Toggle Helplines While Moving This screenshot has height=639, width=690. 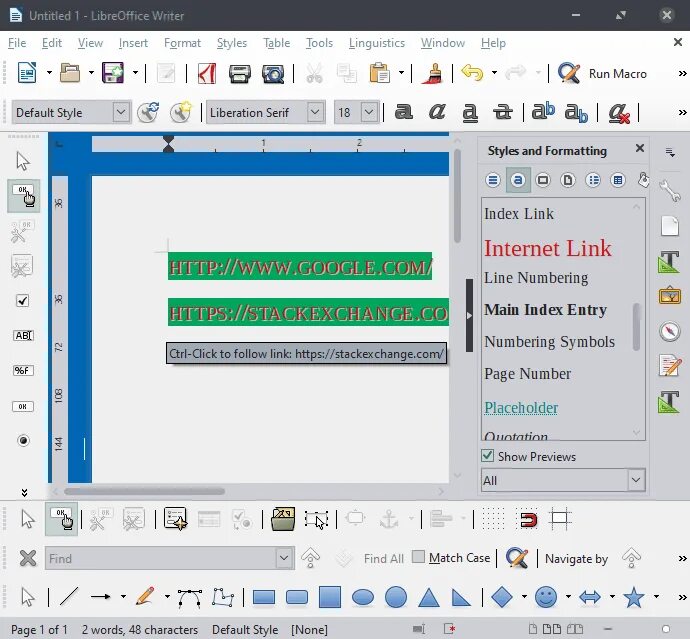[560, 519]
